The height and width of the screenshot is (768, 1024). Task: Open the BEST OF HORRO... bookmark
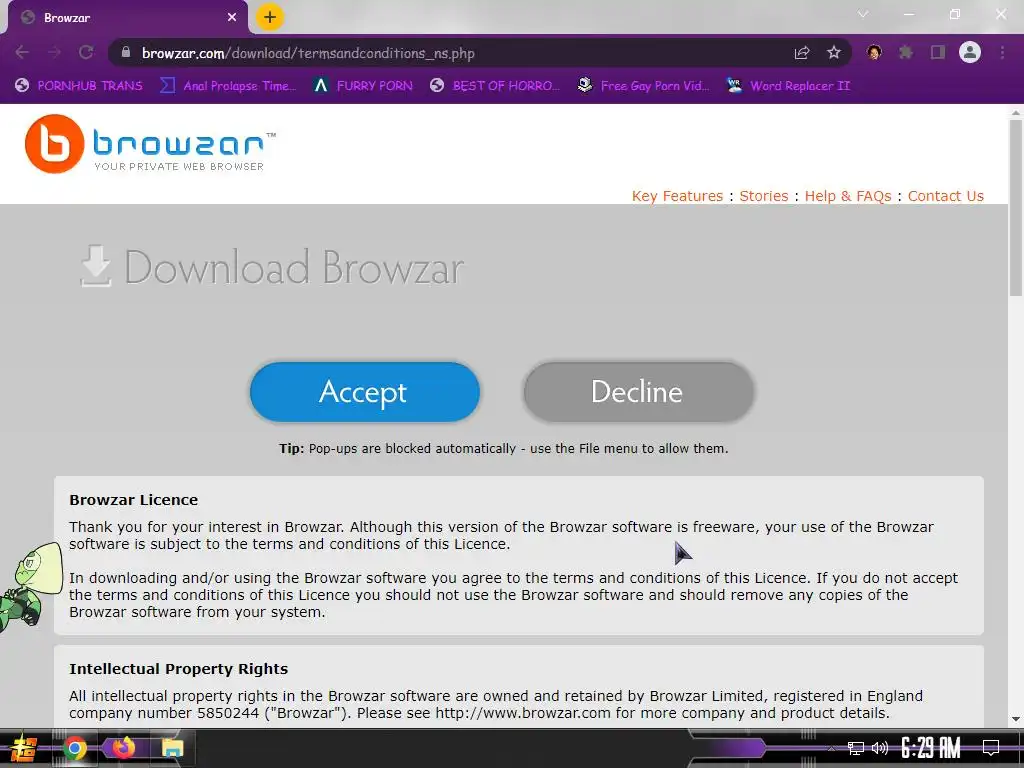[494, 86]
